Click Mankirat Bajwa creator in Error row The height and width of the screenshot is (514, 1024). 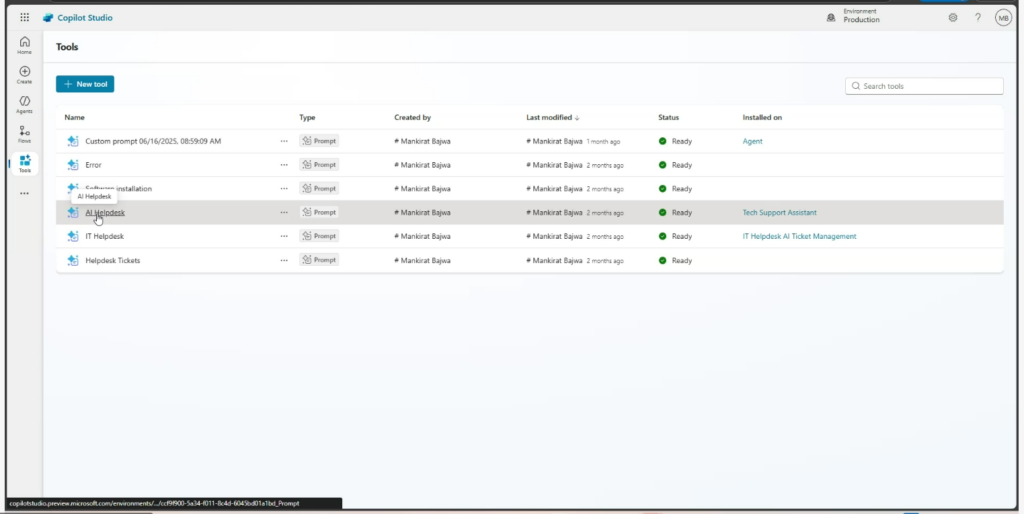coord(422,165)
